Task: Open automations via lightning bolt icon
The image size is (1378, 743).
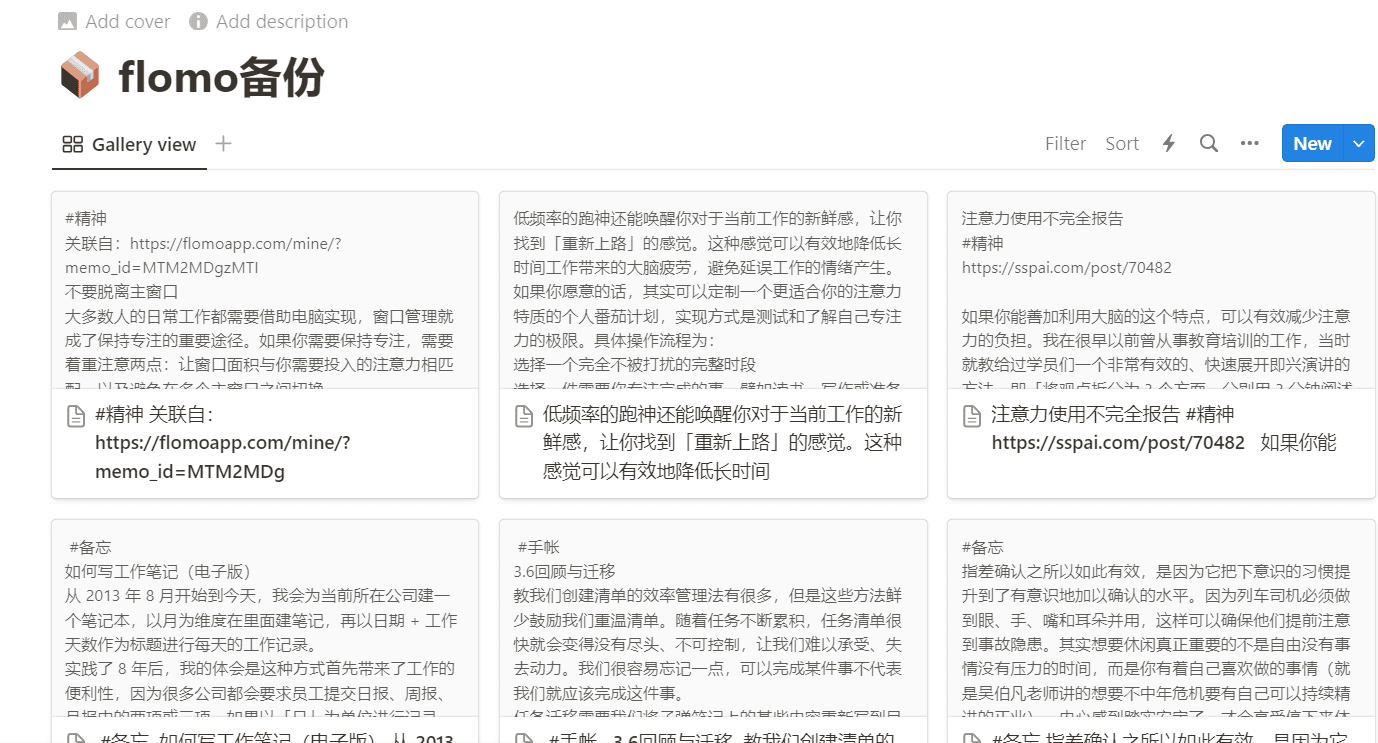Action: coord(1168,144)
